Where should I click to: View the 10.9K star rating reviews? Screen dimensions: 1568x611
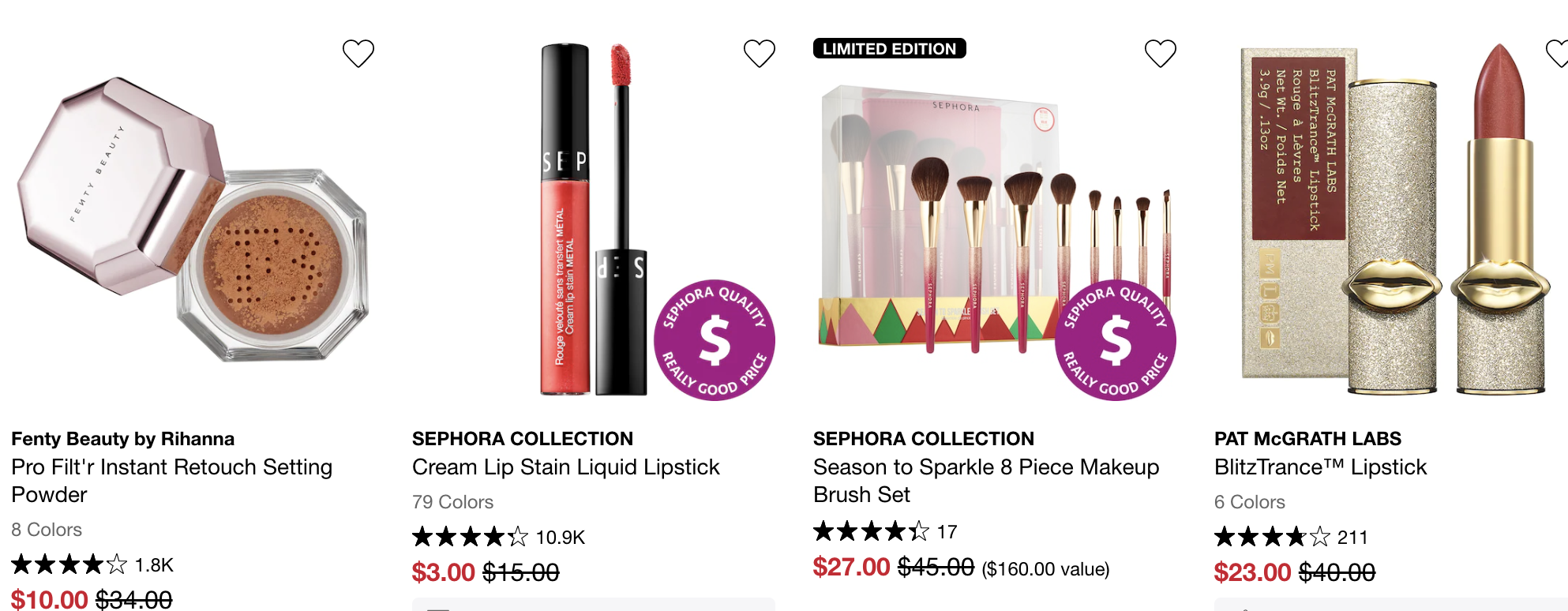tap(498, 538)
